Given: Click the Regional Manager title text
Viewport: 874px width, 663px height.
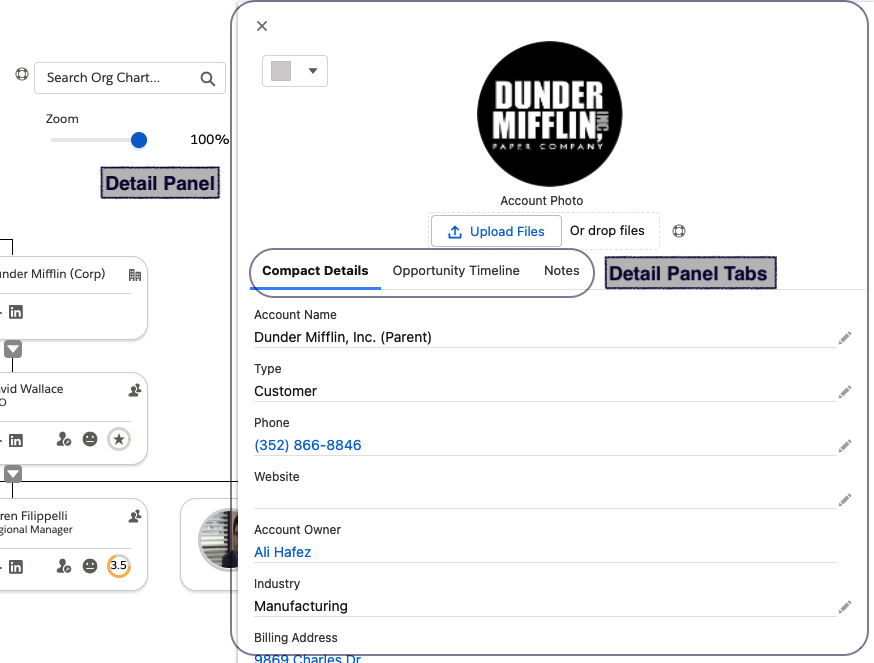Looking at the screenshot, I should (36, 530).
